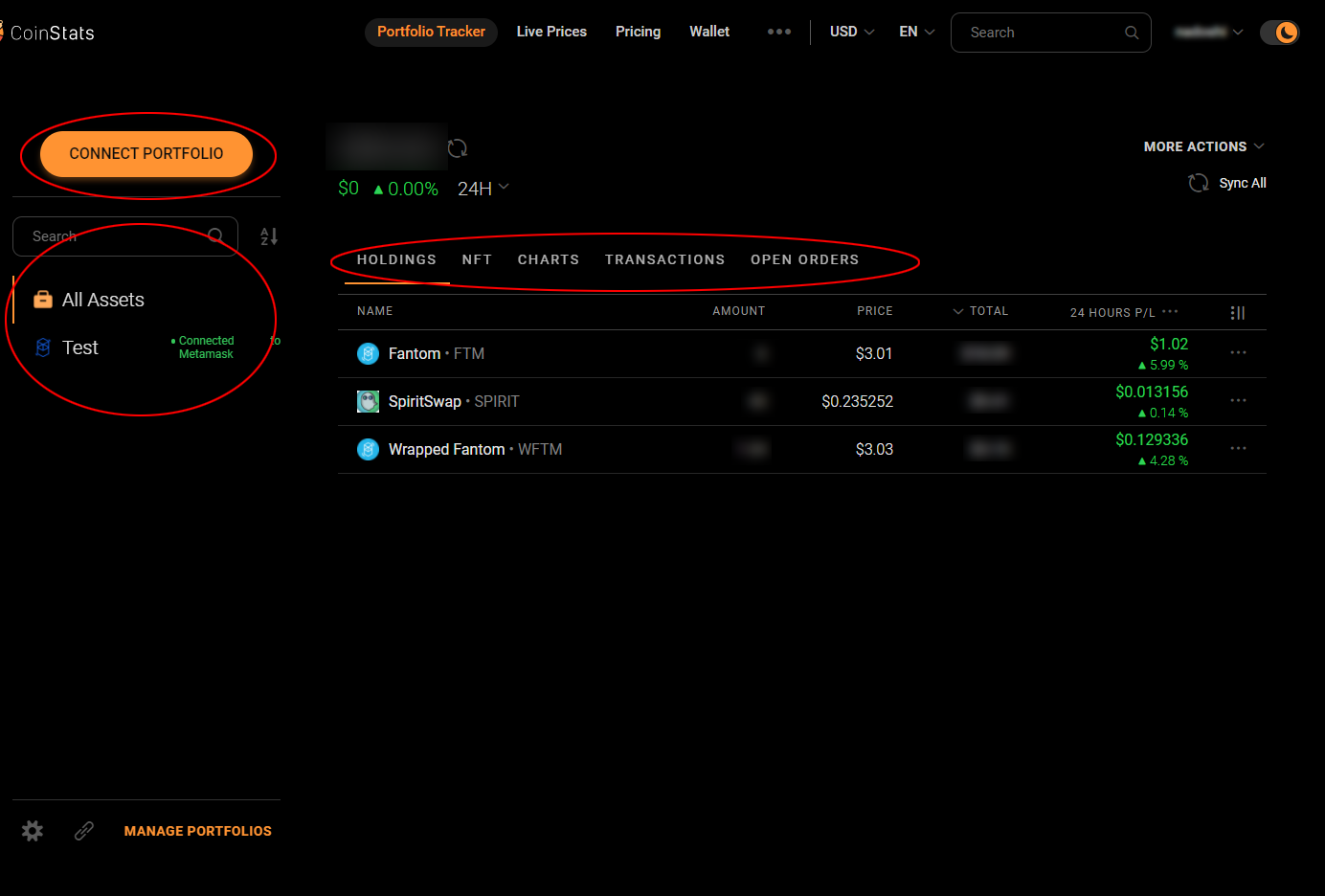Viewport: 1325px width, 896px height.
Task: Click the magnifier icon in top search bar
Action: point(1132,33)
